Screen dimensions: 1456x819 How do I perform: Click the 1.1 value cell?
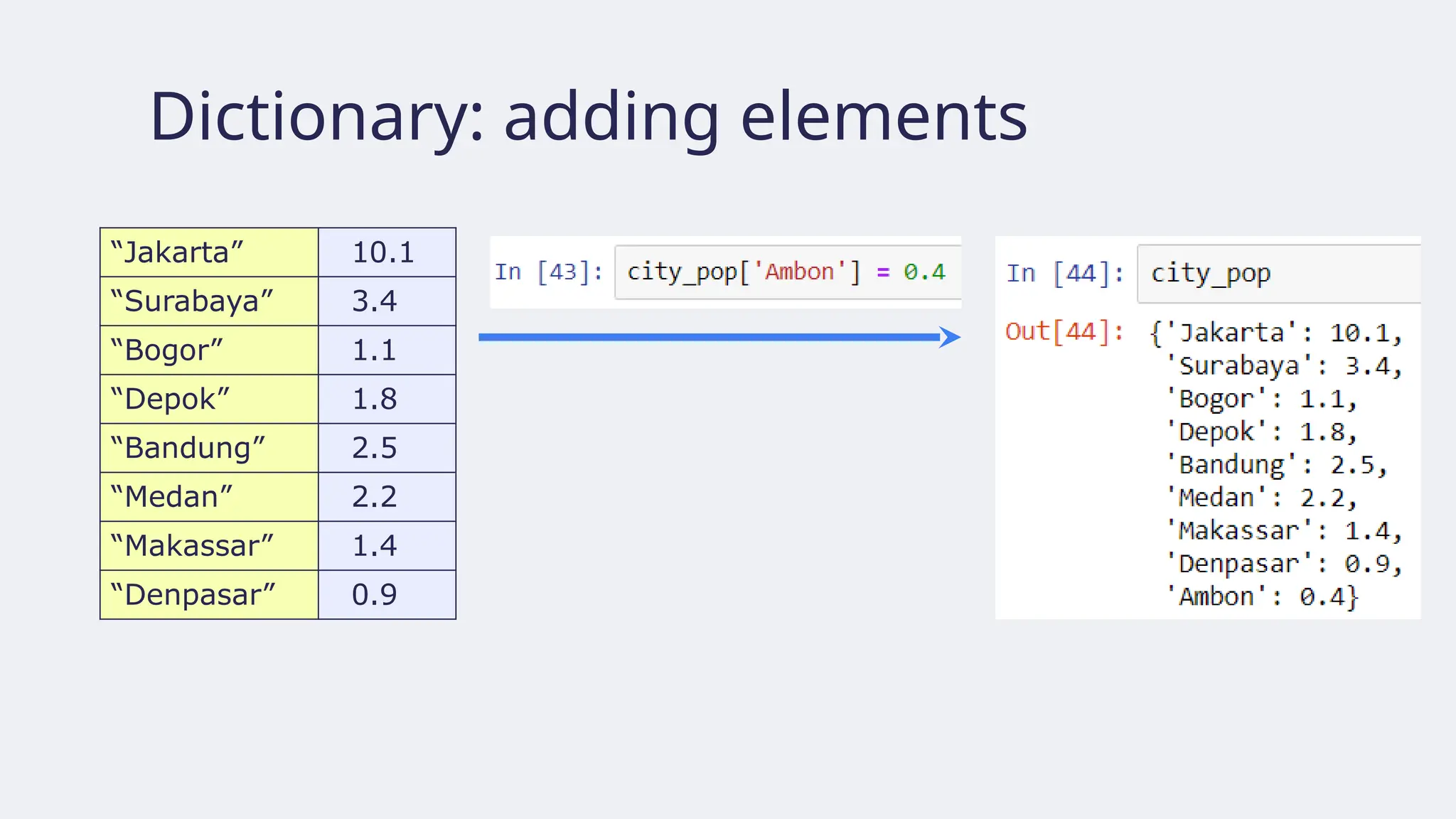[387, 350]
